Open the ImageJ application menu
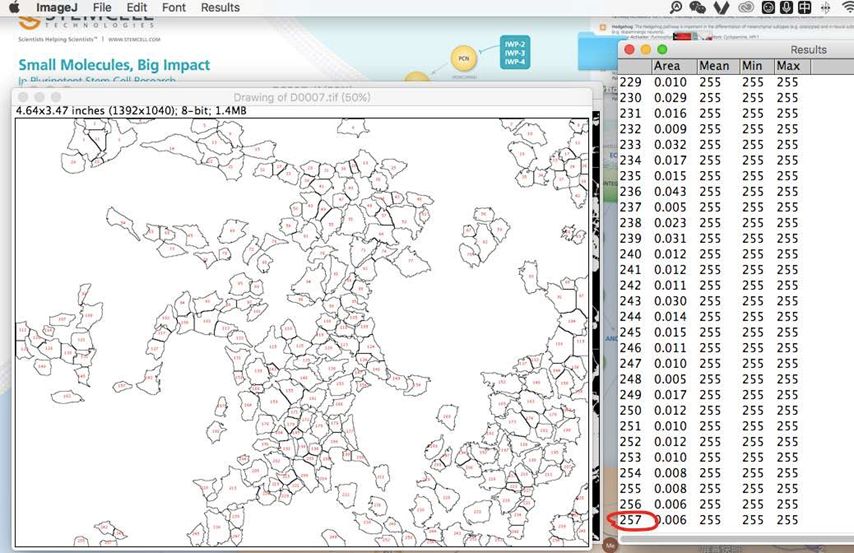This screenshot has width=854, height=553. click(57, 8)
